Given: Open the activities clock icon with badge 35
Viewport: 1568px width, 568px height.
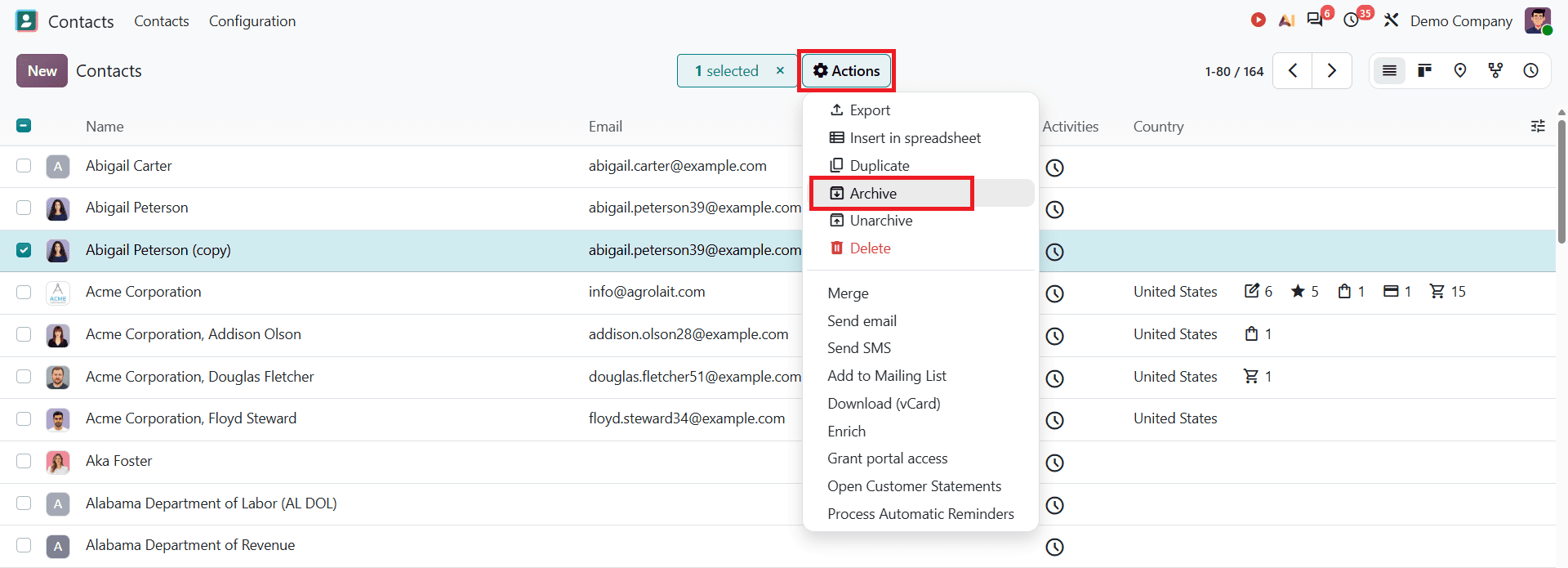Looking at the screenshot, I should (x=1352, y=20).
